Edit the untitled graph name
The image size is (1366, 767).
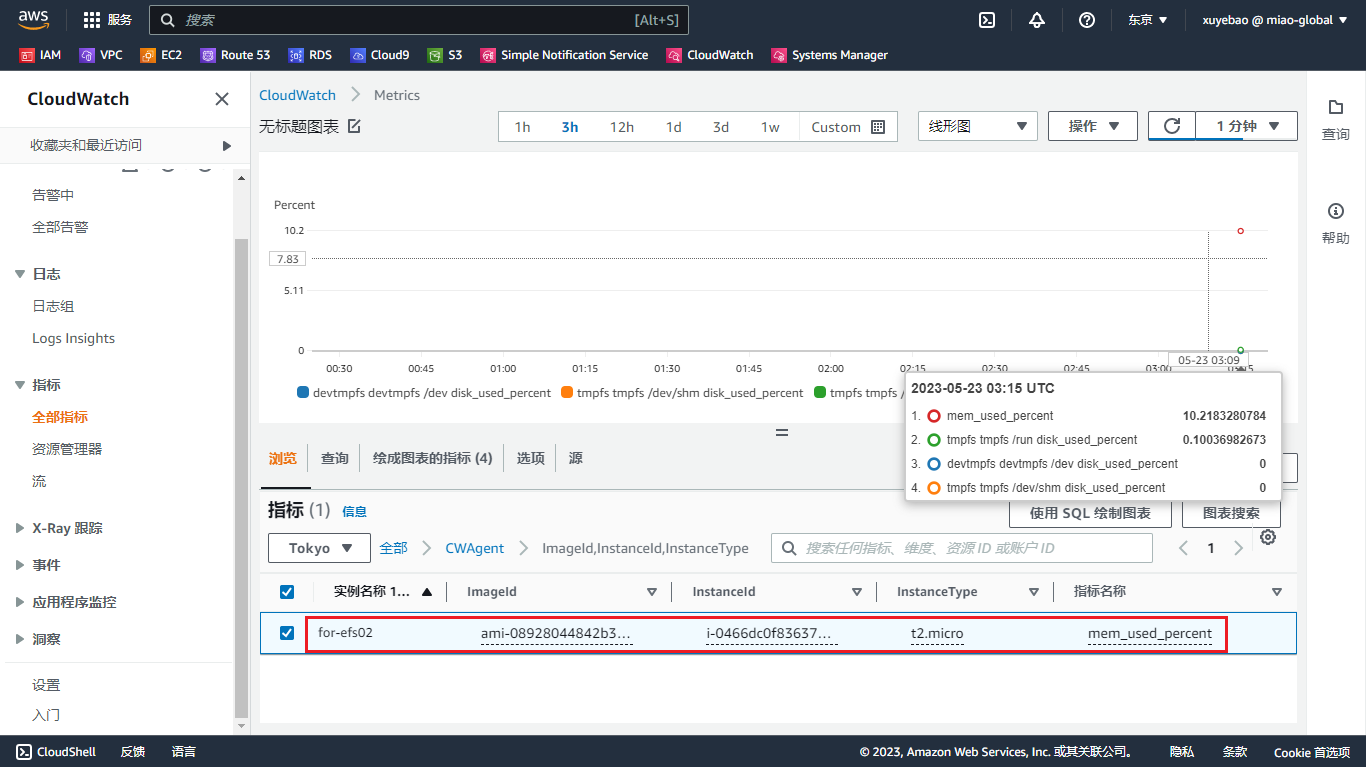354,126
